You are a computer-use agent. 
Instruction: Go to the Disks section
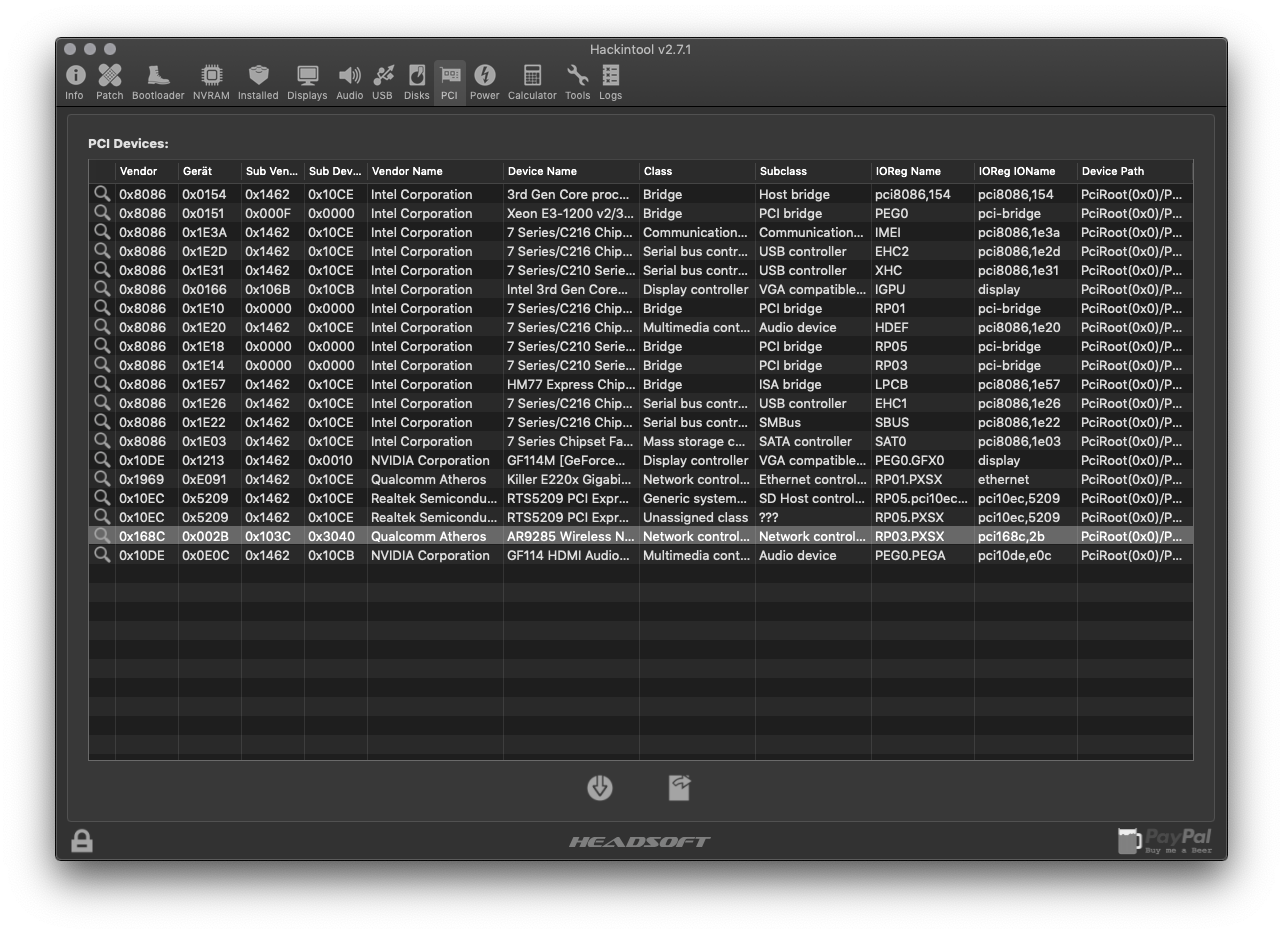coord(417,83)
